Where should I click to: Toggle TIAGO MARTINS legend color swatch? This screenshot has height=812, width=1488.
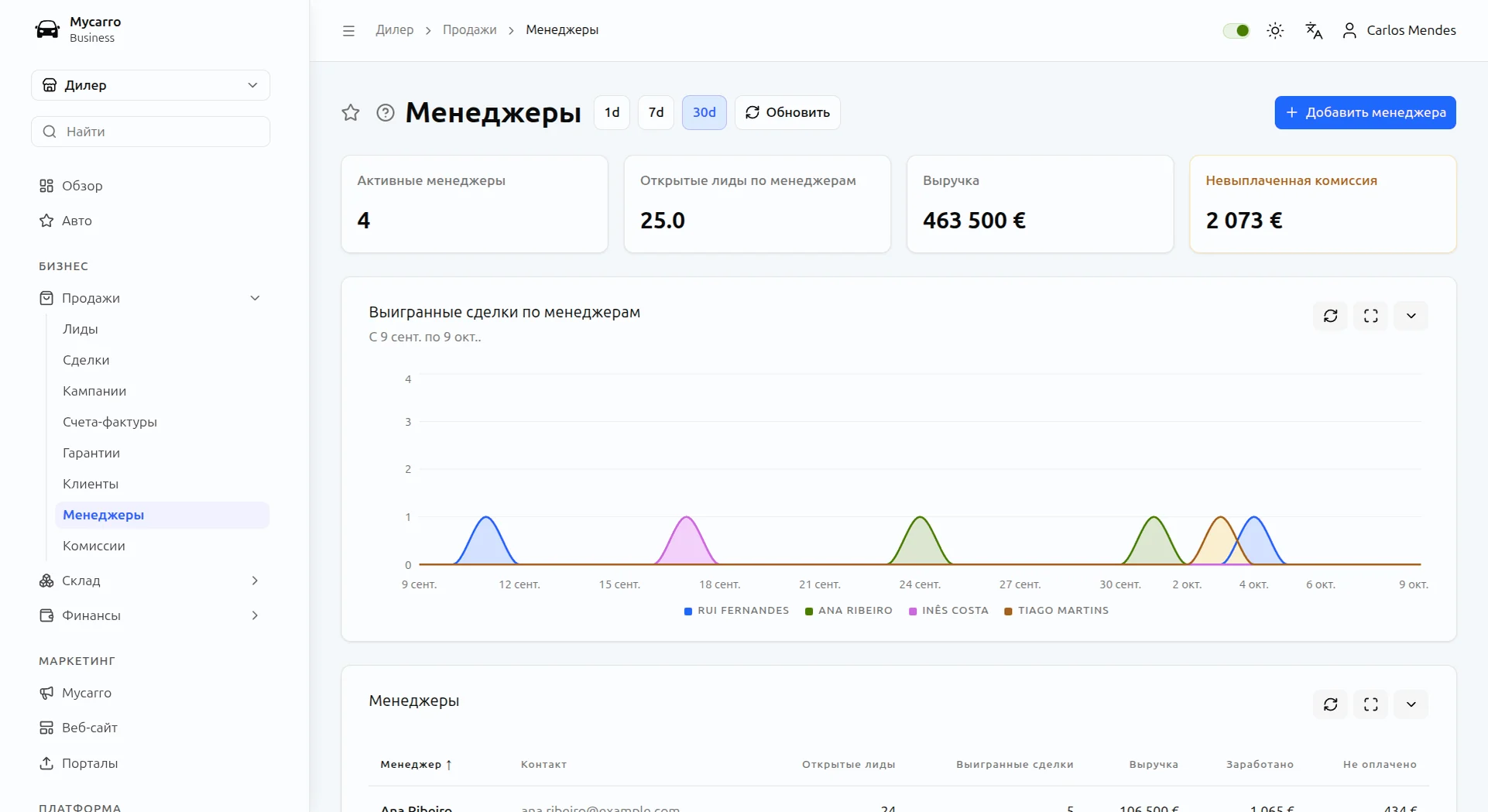pos(1008,612)
